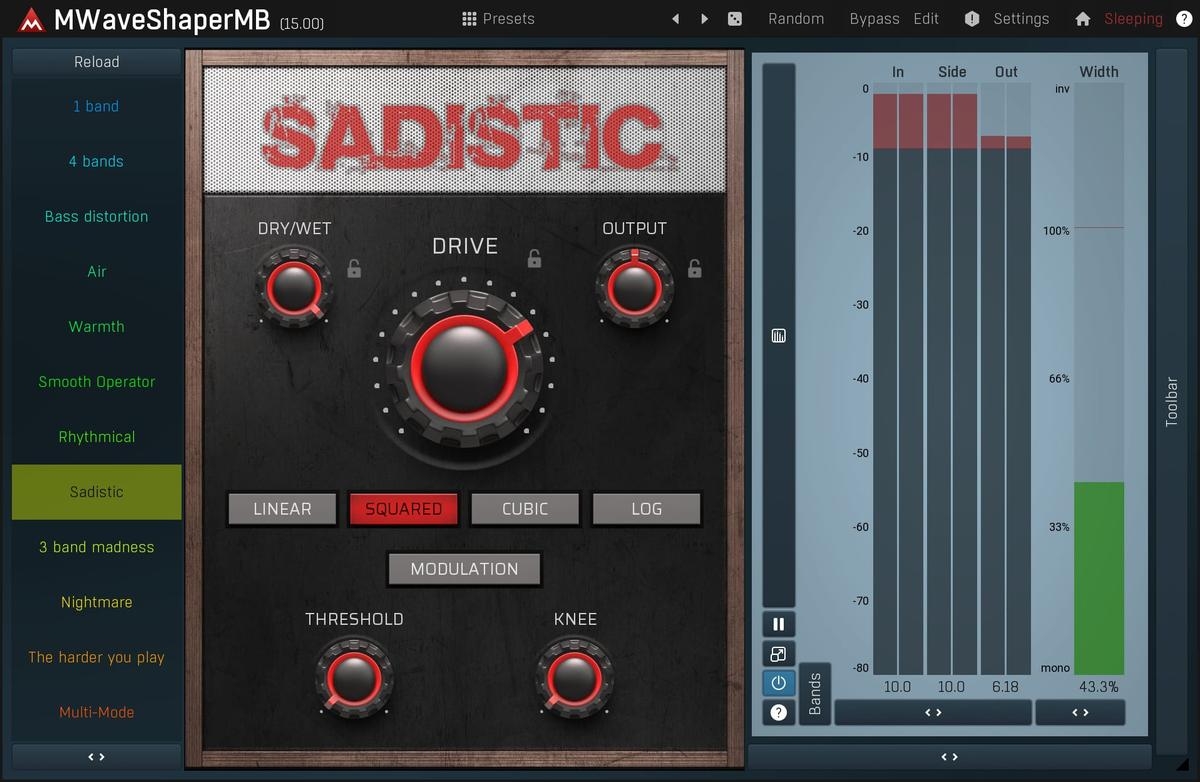Click the next preset arrow

(x=705, y=19)
